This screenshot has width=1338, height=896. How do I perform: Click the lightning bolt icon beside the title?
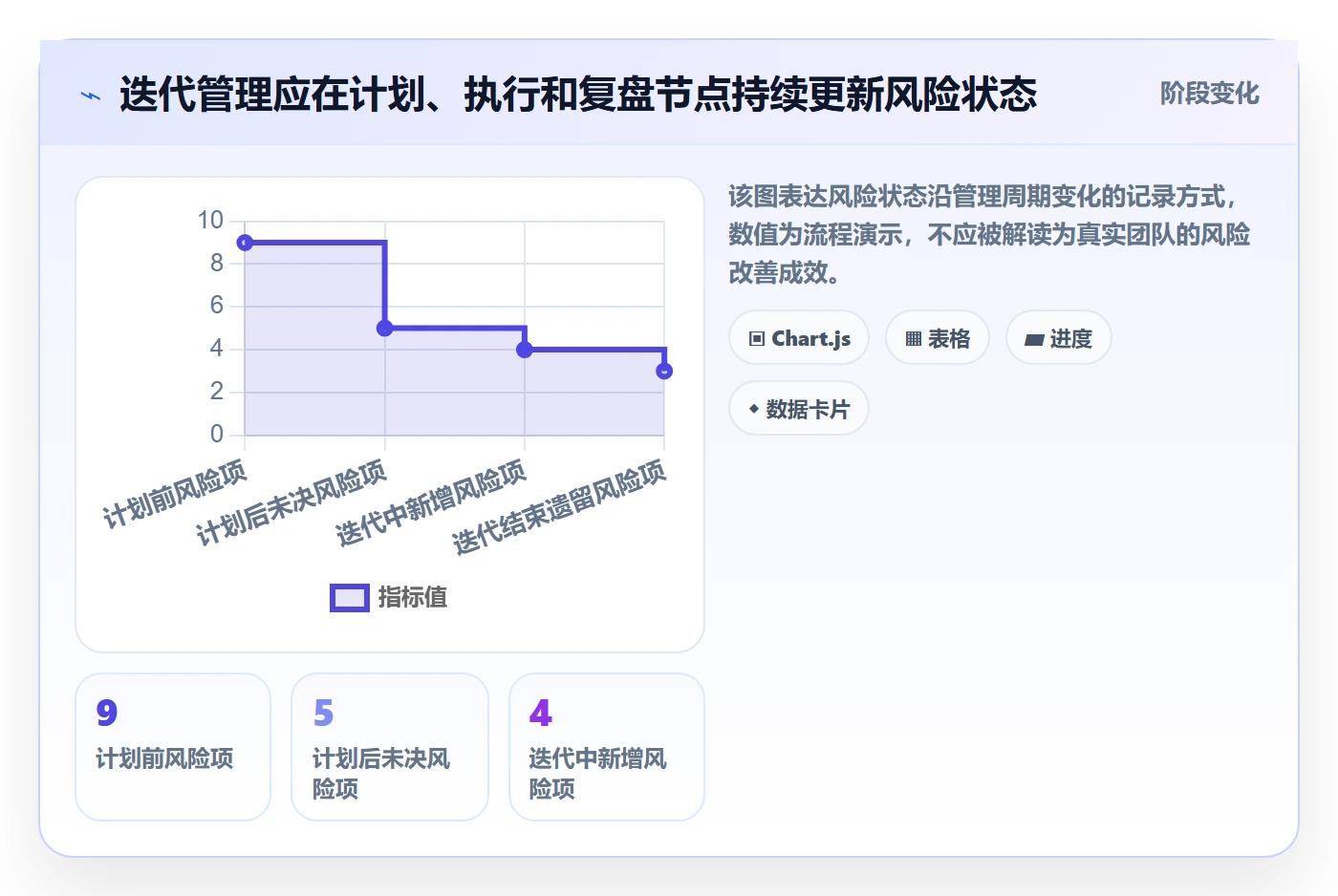pos(91,96)
